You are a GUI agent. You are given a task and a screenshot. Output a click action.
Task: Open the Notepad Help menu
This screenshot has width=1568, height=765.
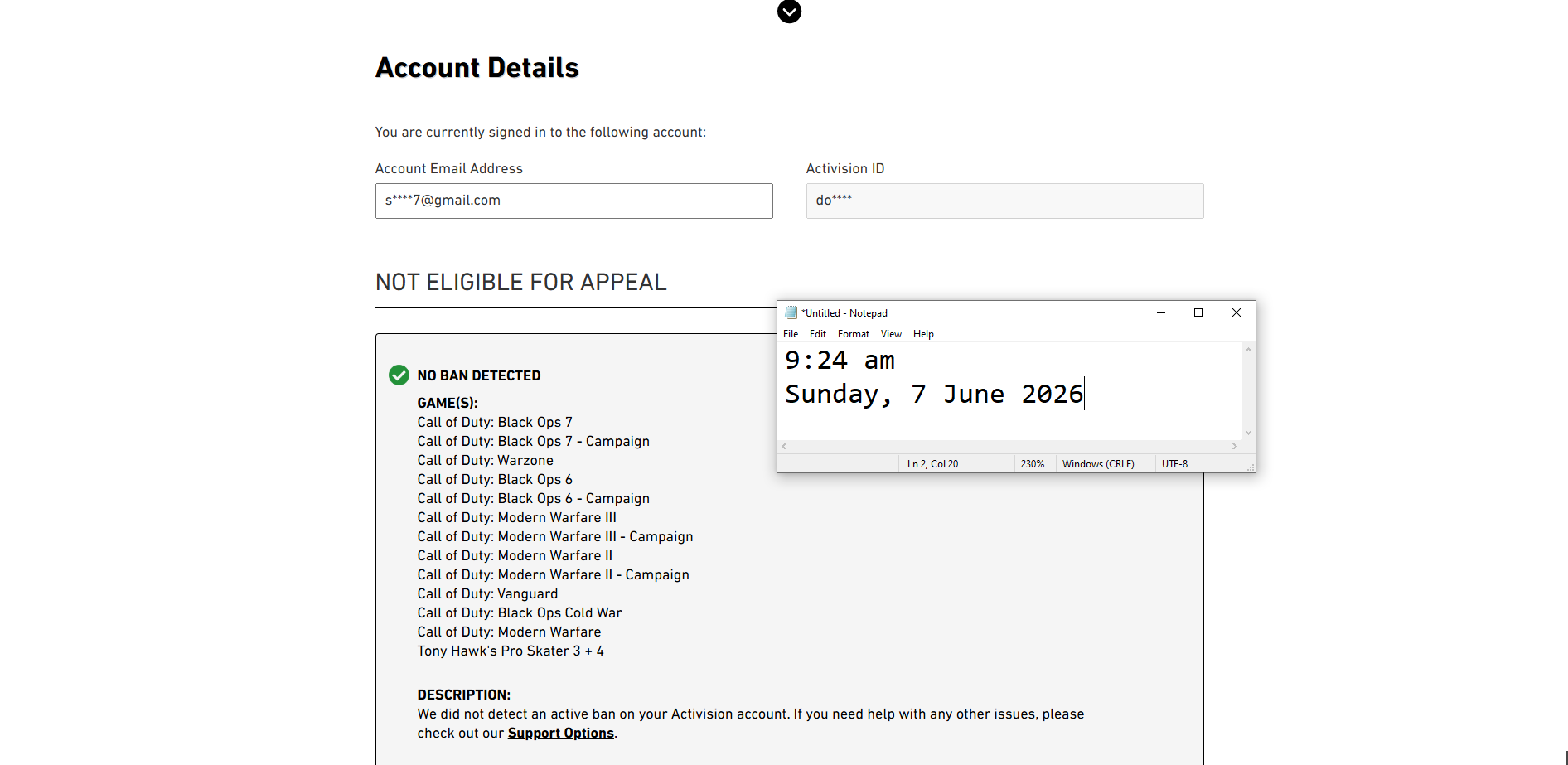click(x=923, y=334)
